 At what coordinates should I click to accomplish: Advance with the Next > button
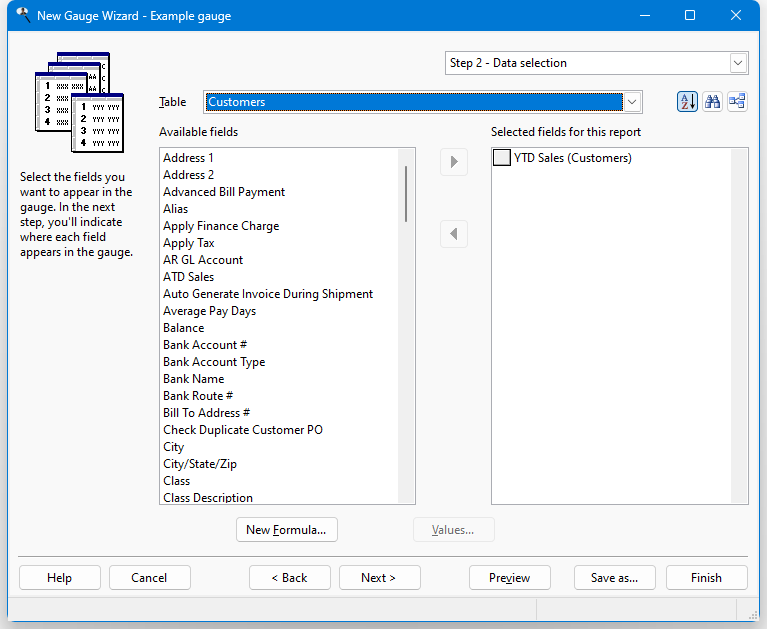tap(380, 578)
